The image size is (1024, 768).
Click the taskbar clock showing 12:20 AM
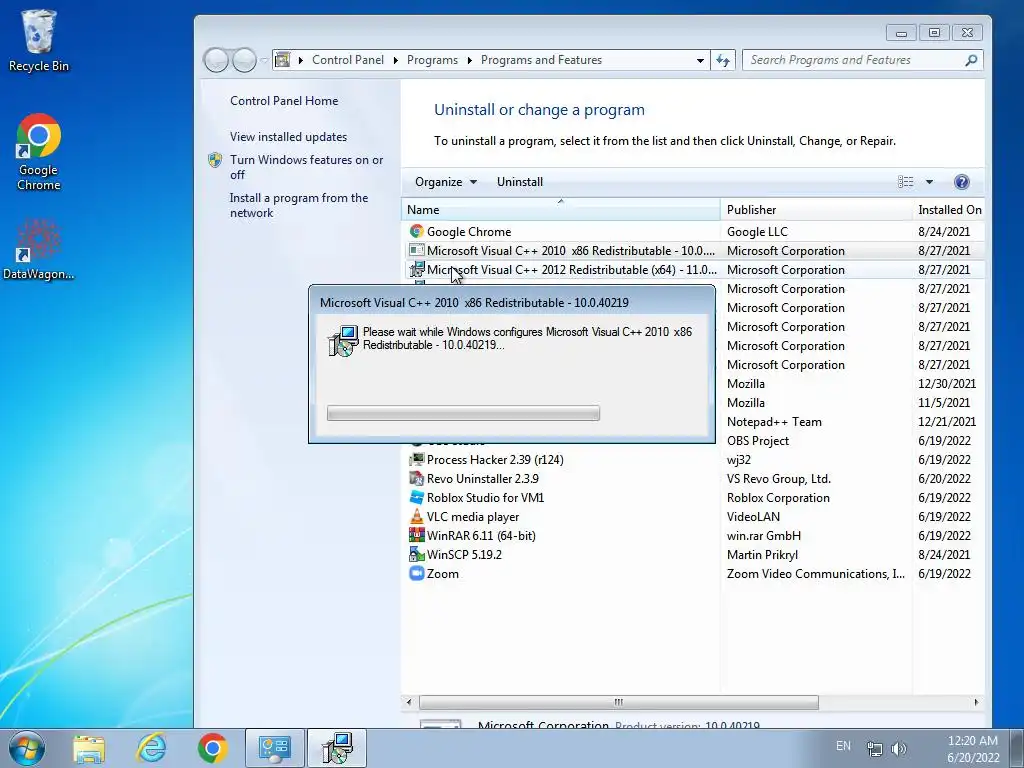point(972,748)
